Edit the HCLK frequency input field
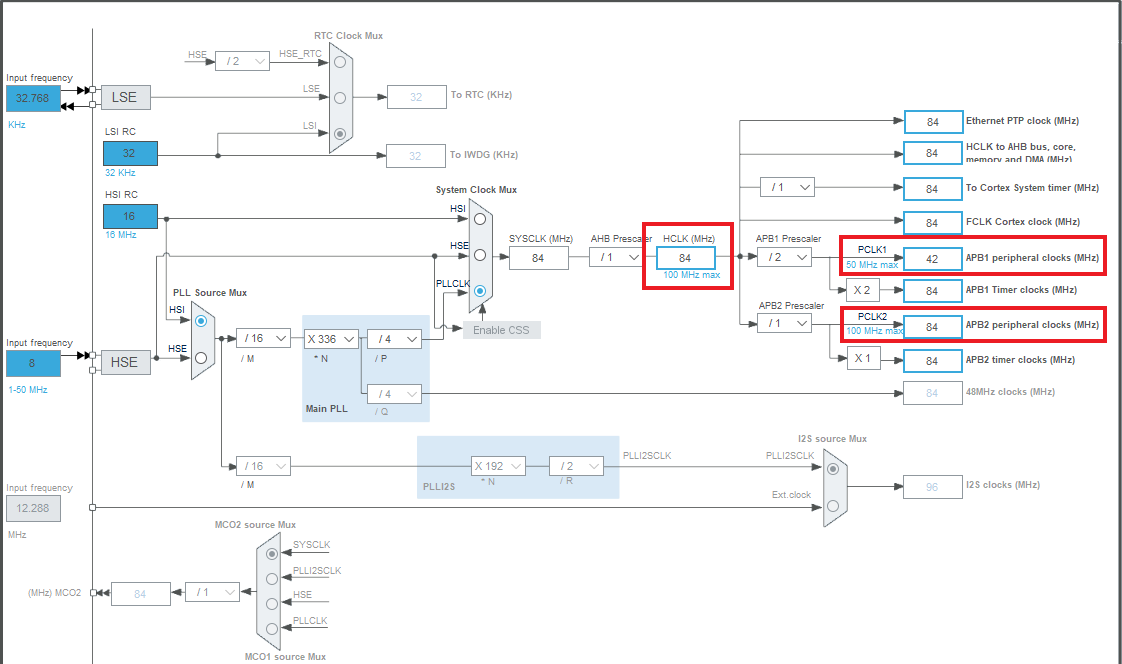 point(686,257)
